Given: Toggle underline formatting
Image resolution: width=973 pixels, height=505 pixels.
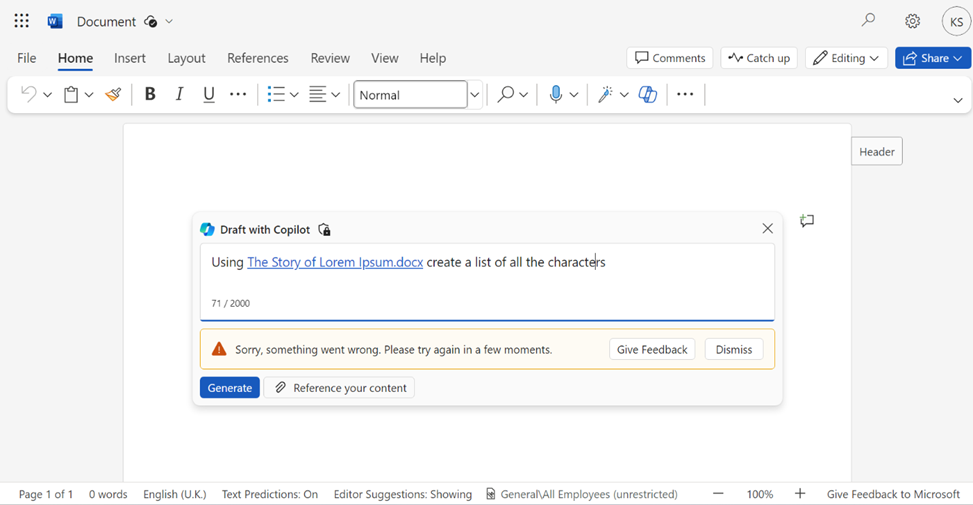Looking at the screenshot, I should (x=208, y=94).
